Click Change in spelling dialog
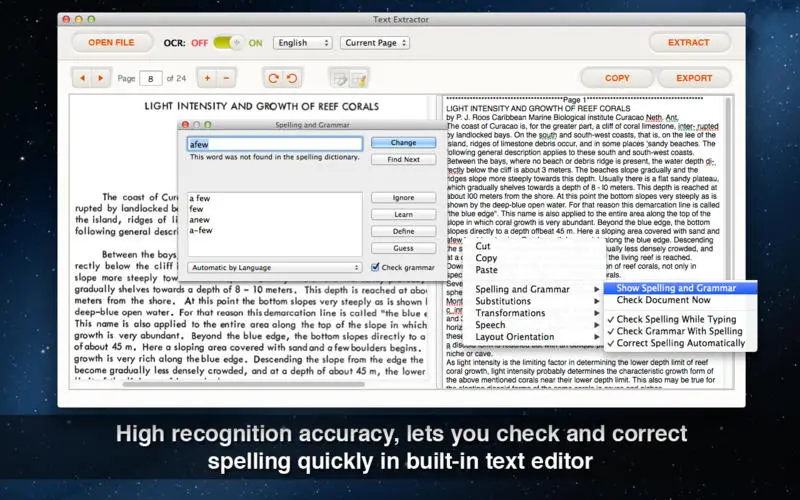This screenshot has height=500, width=800. (x=404, y=142)
